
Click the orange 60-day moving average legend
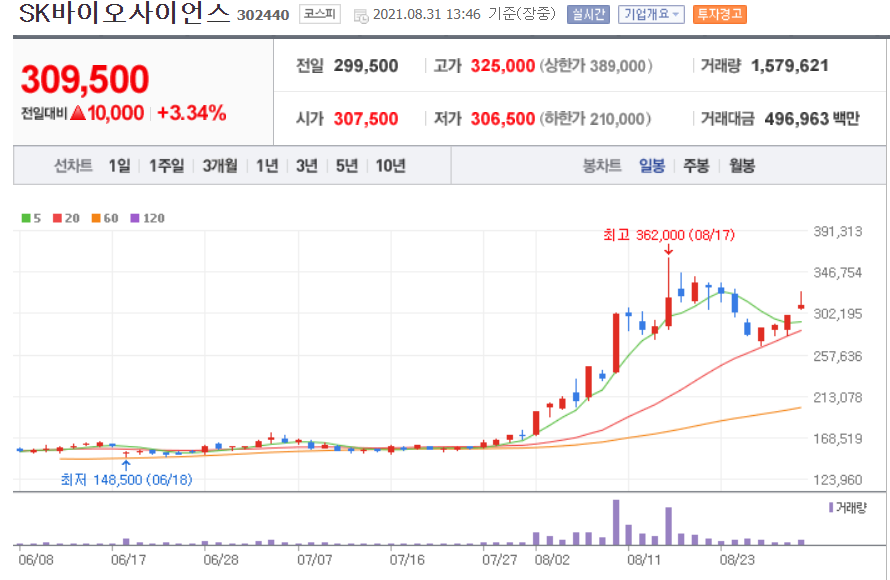tap(105, 218)
